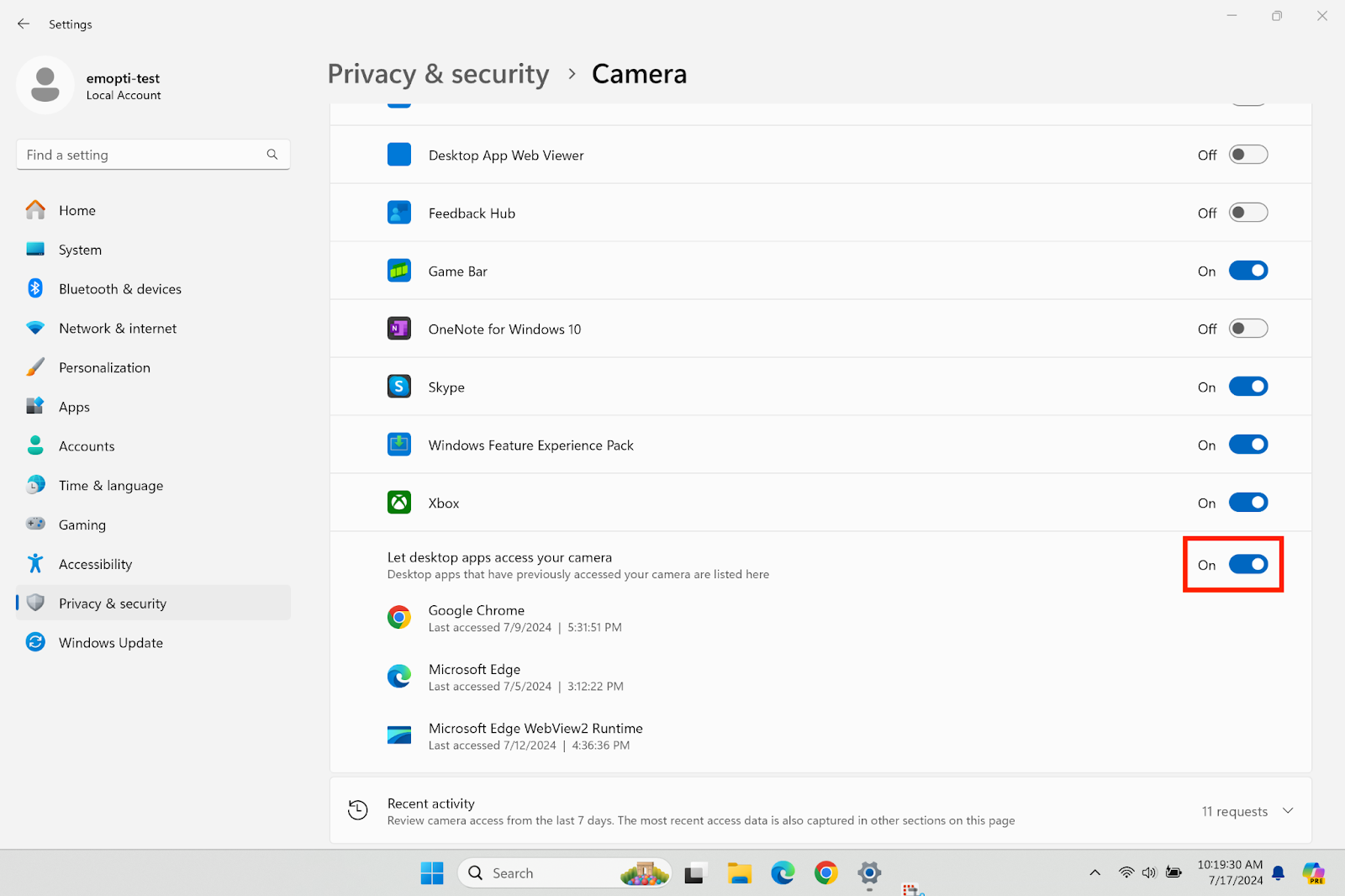This screenshot has height=896, width=1345.
Task: Open Windows Update settings
Action: point(153,642)
